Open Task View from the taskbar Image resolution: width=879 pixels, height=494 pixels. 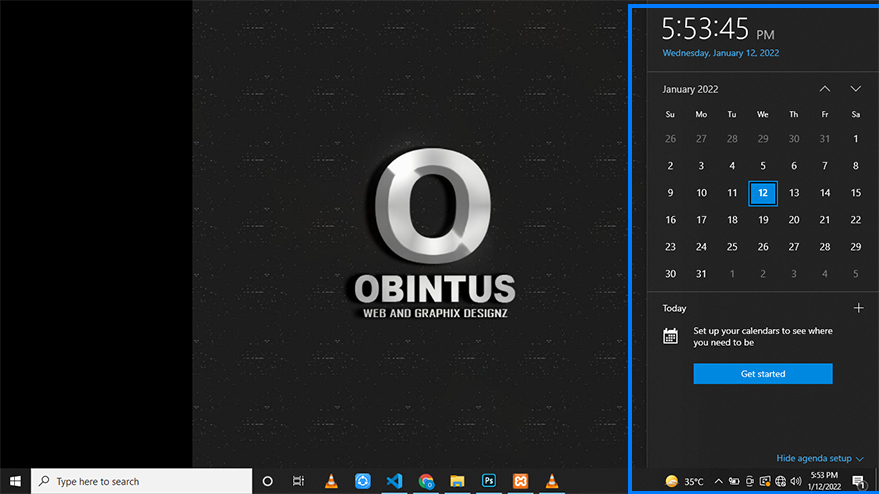tap(298, 481)
